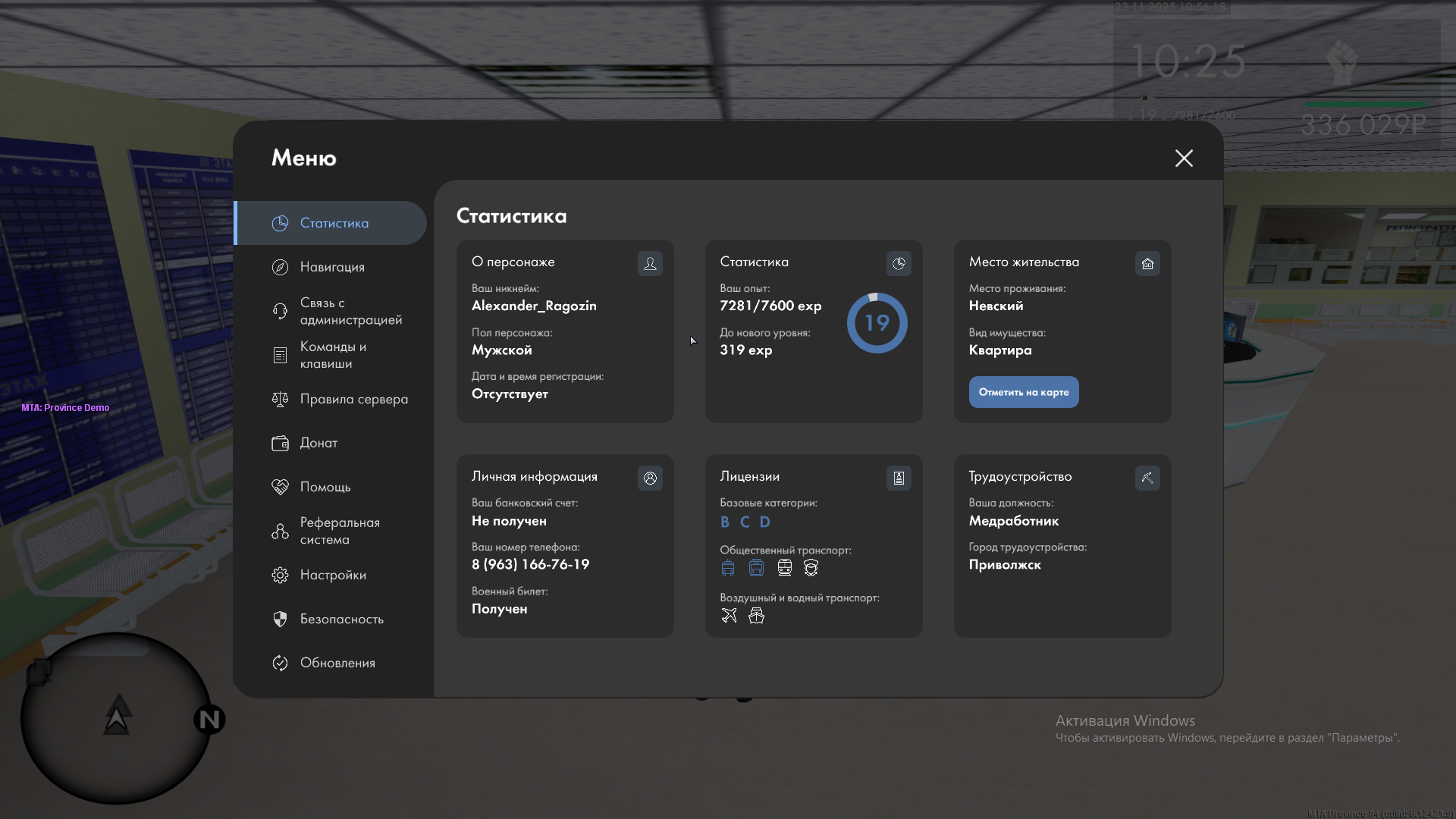Click the category D license letter
The height and width of the screenshot is (819, 1456).
764,522
